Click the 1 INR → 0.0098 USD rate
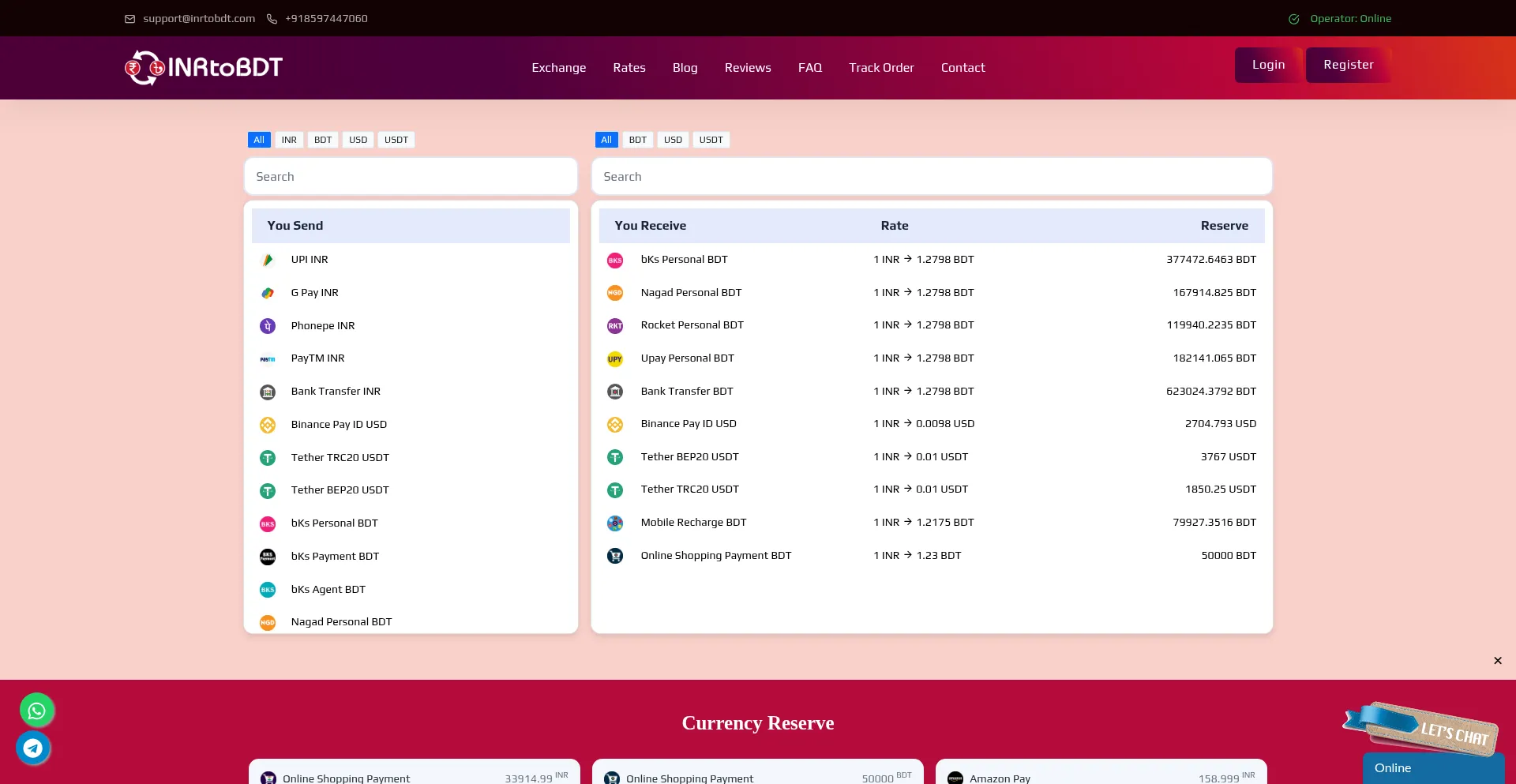This screenshot has width=1516, height=784. pyautogui.click(x=924, y=424)
